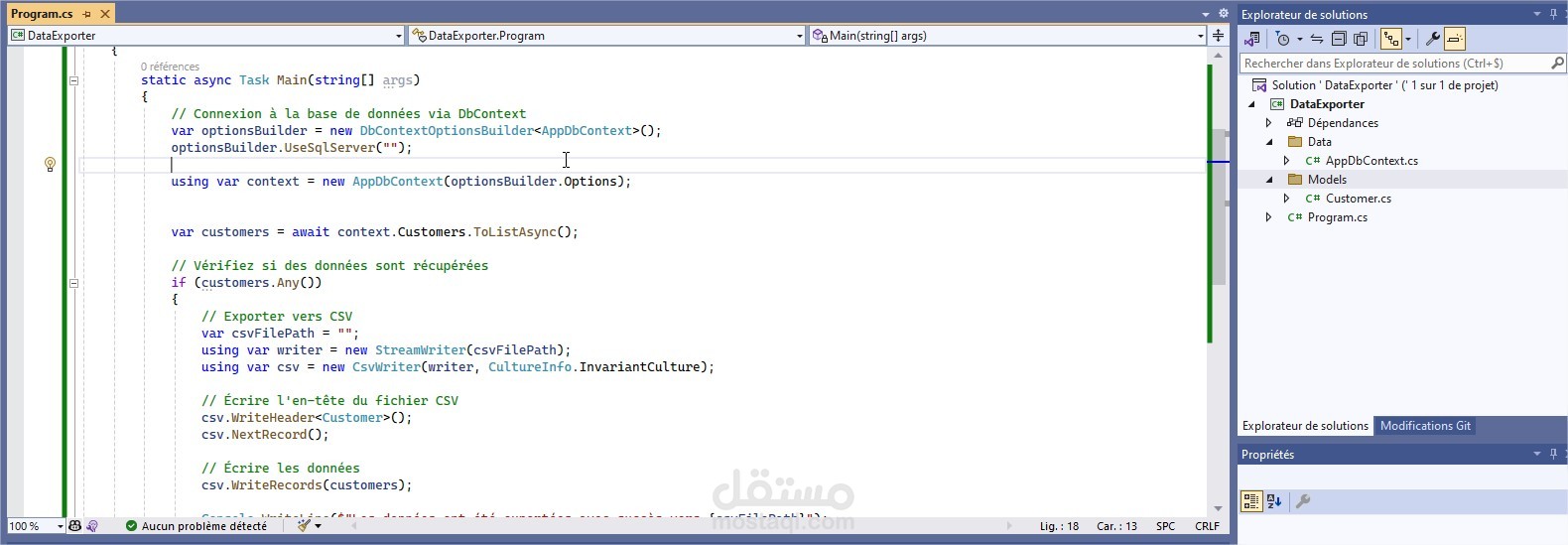Collapse the DataExporter project node
The width and height of the screenshot is (1568, 545).
[1251, 104]
